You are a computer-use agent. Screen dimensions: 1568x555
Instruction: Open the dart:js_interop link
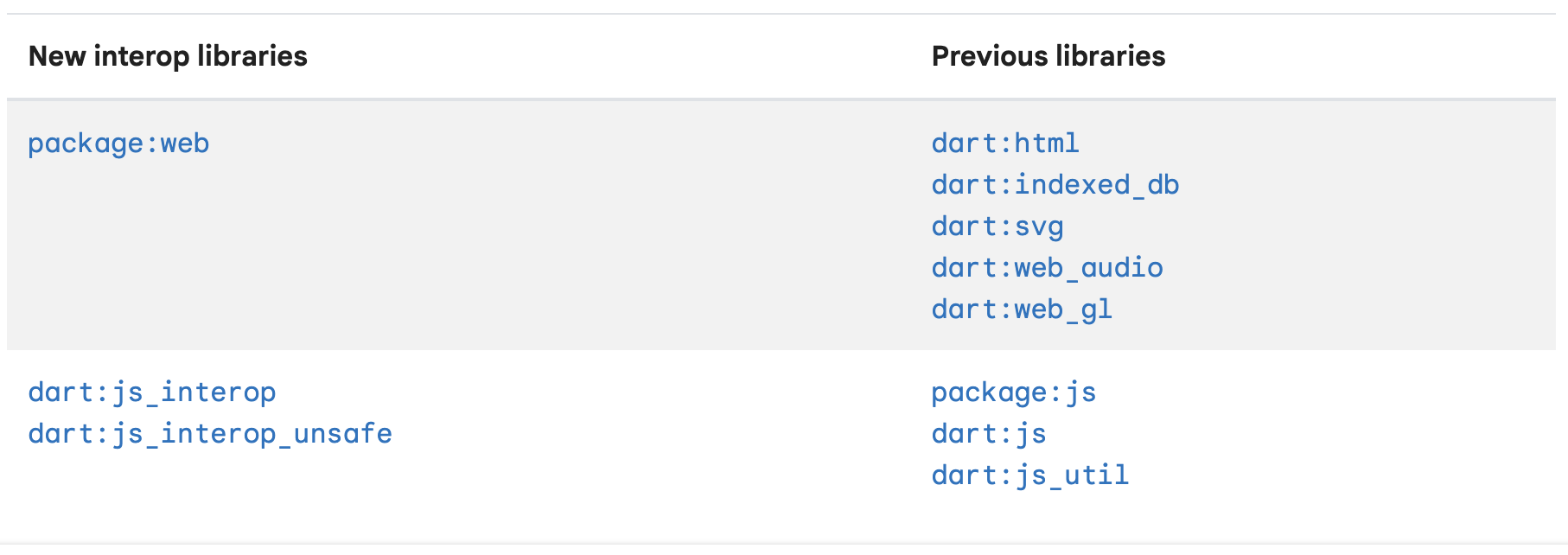coord(152,392)
